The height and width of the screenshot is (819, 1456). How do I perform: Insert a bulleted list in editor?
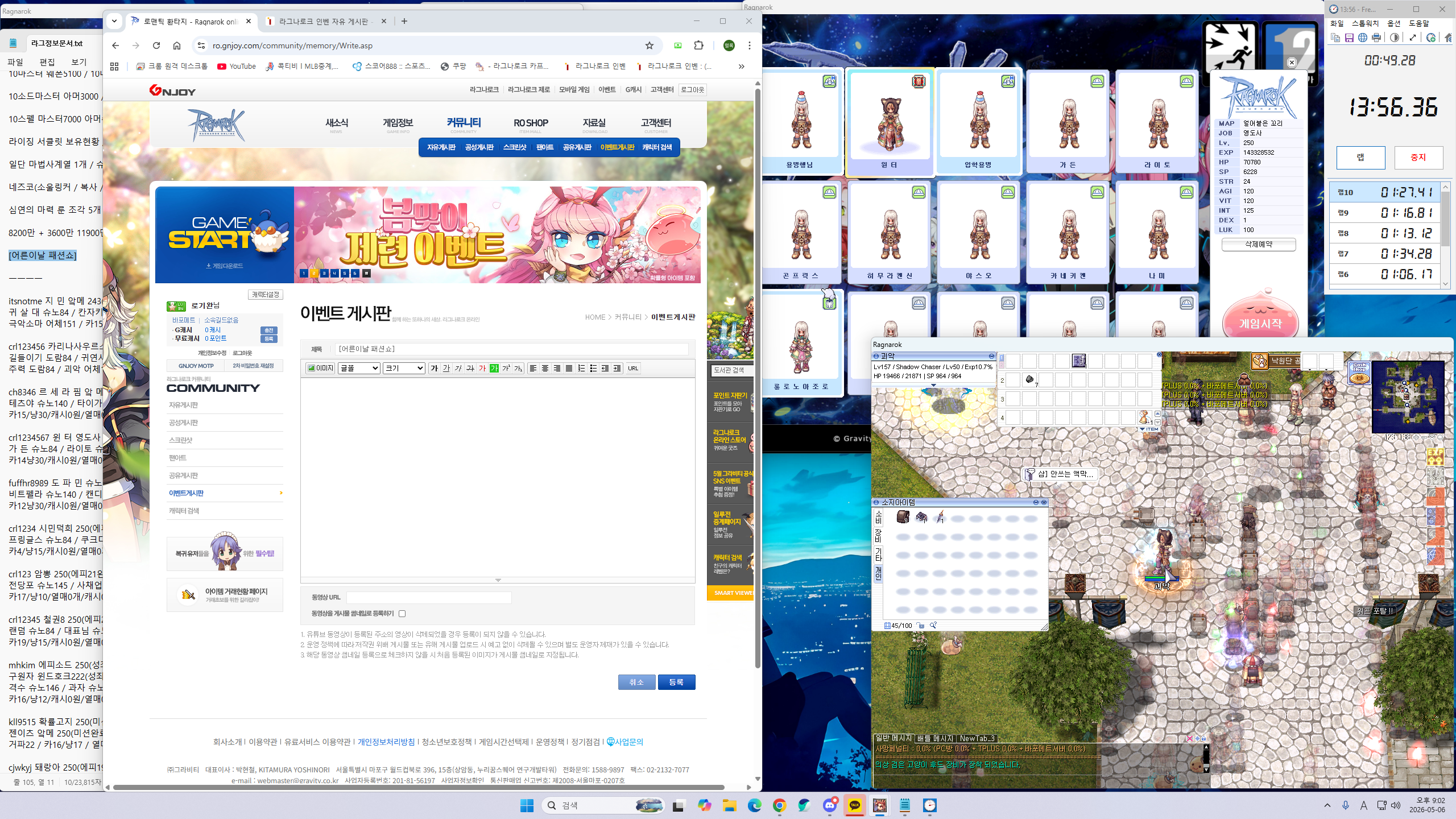(593, 369)
